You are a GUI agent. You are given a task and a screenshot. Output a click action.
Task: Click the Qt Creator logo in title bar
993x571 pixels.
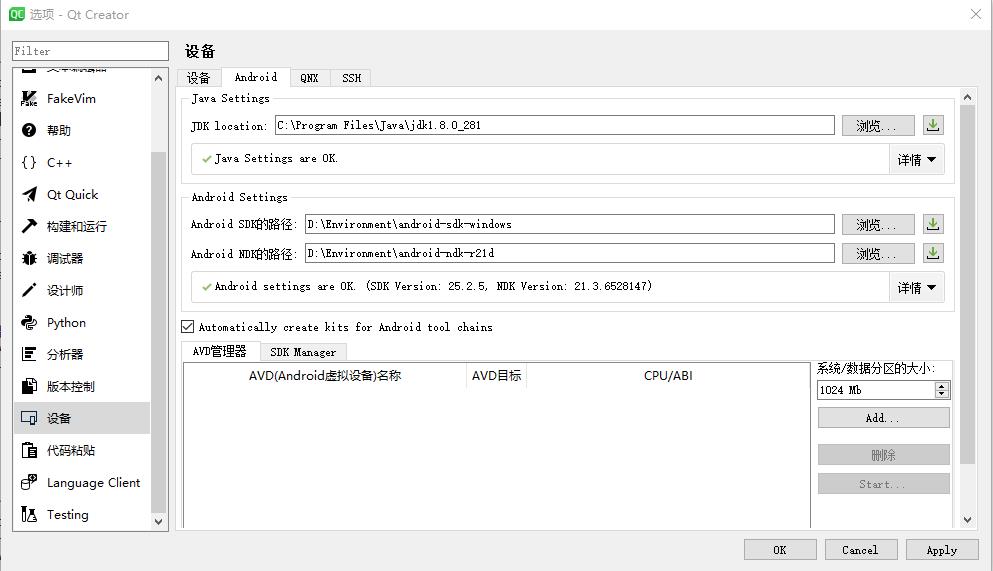pos(16,14)
